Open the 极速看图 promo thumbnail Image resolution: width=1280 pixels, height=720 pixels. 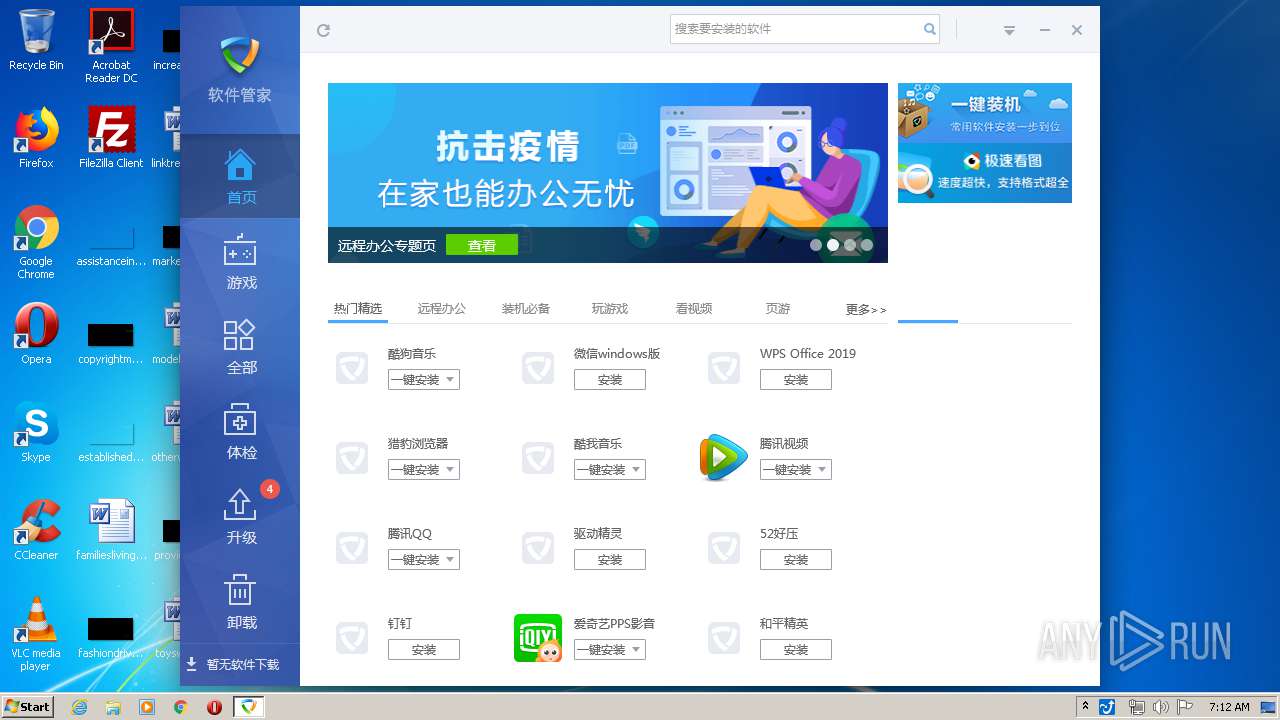click(x=985, y=173)
